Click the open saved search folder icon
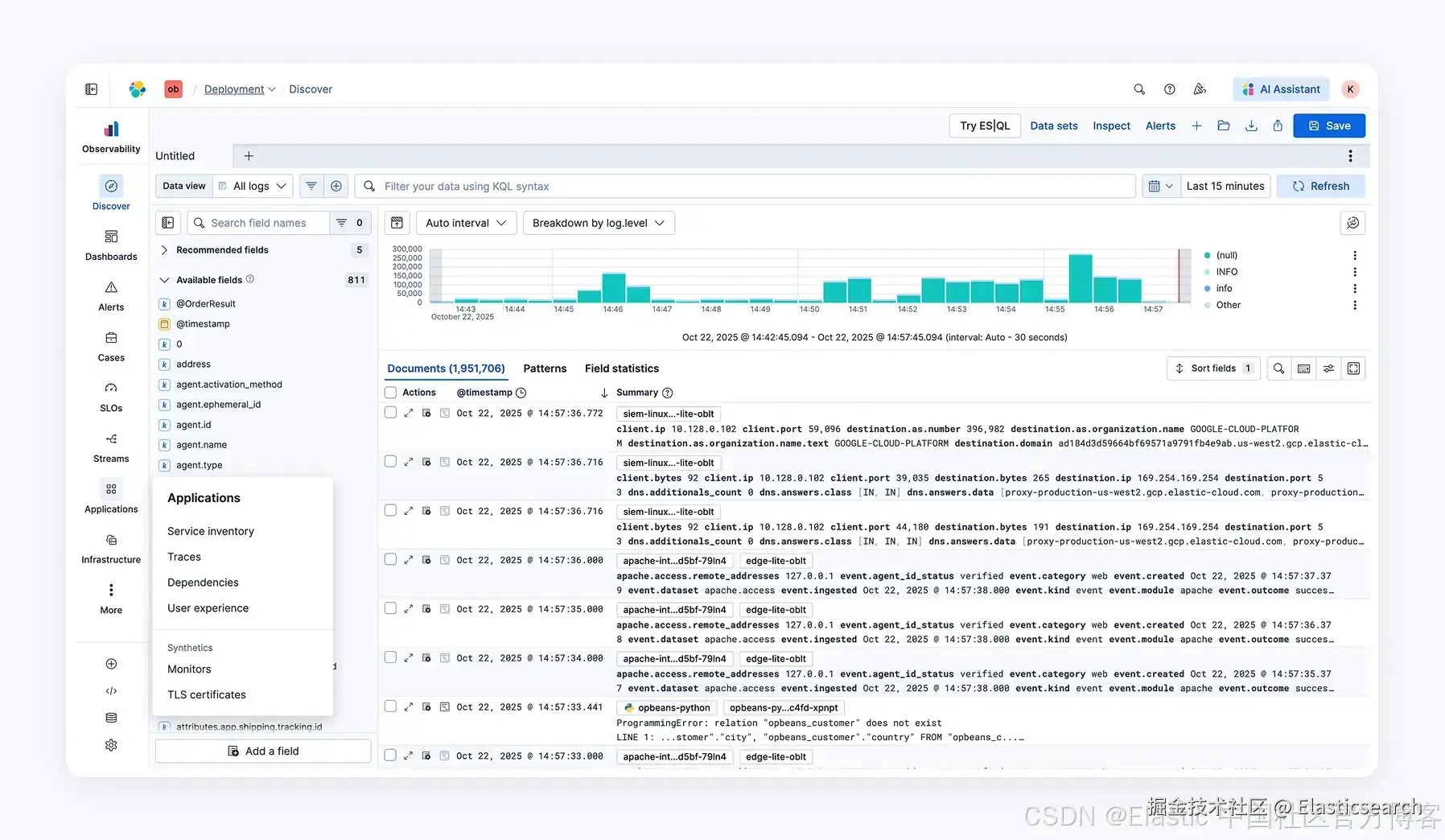This screenshot has height=840, width=1445. tap(1224, 126)
